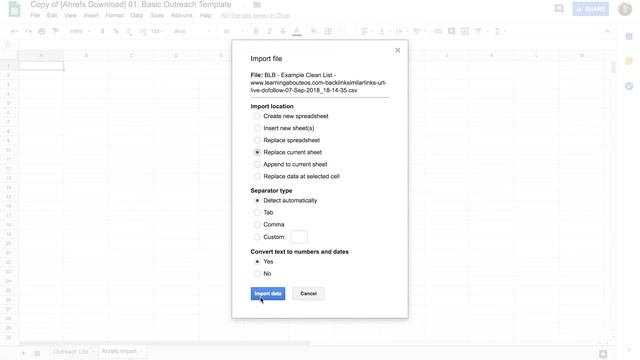The height and width of the screenshot is (360, 640).
Task: Open the font family dropdown
Action: point(192,31)
